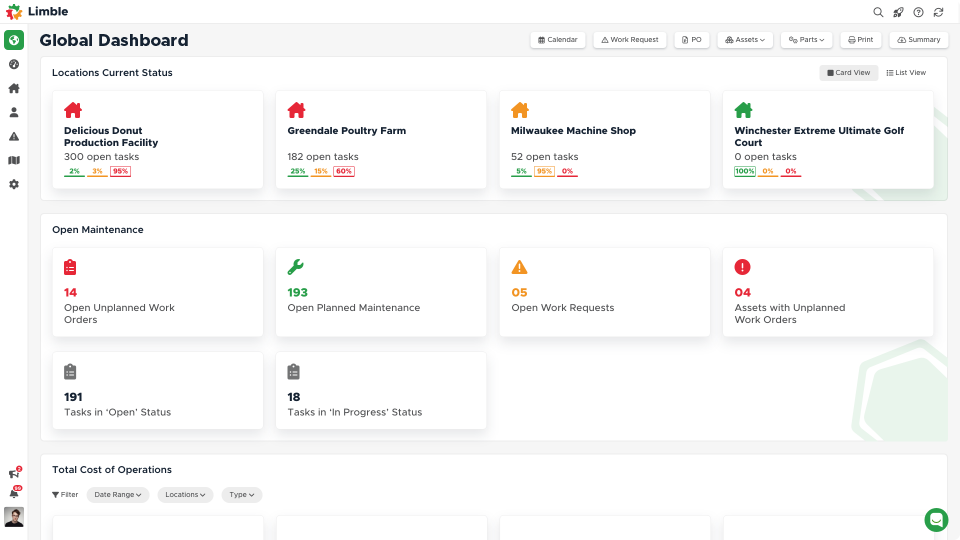Click the Work Request button
Image resolution: width=960 pixels, height=540 pixels.
(630, 40)
